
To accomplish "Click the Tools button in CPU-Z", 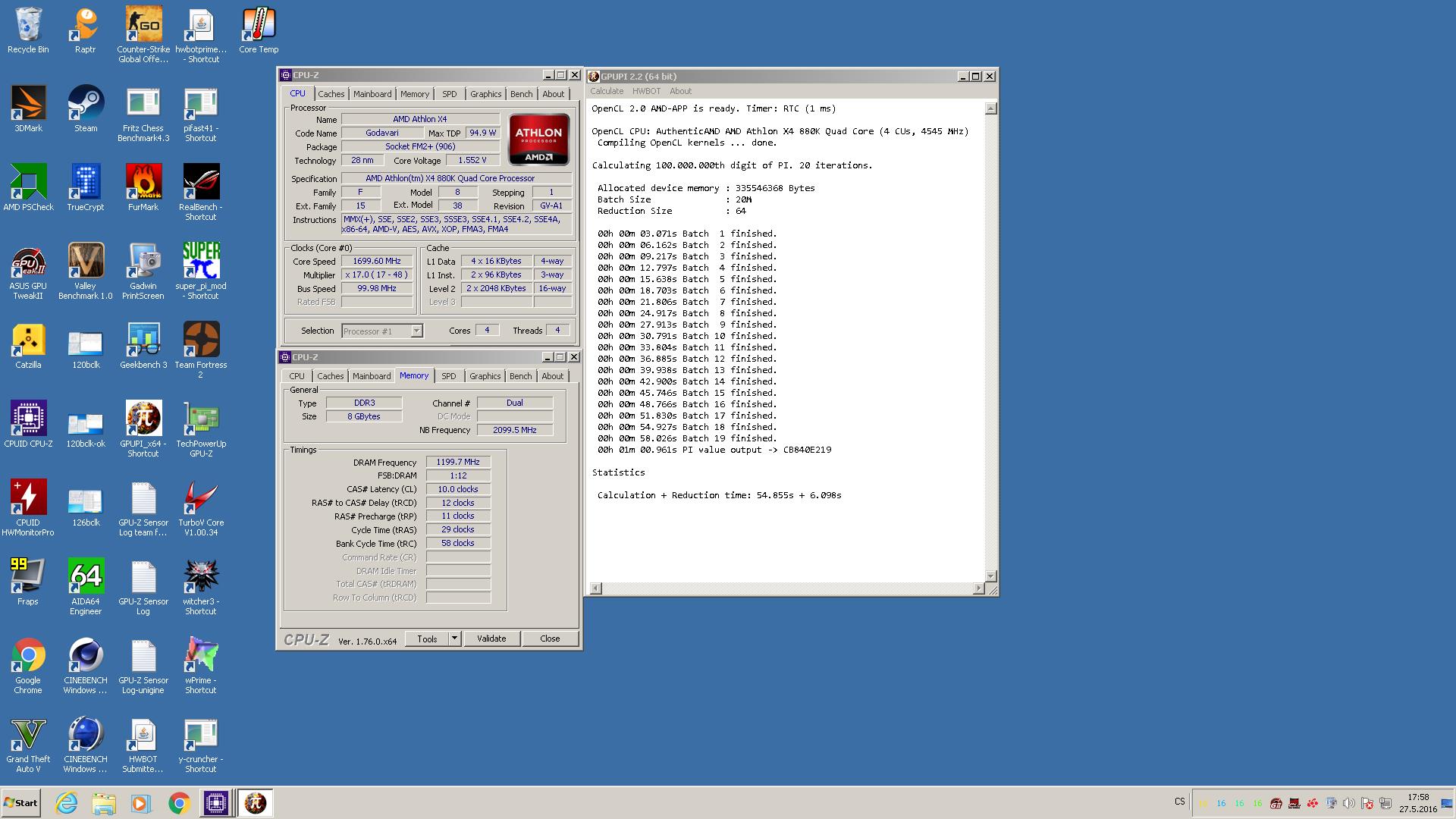I will 427,639.
